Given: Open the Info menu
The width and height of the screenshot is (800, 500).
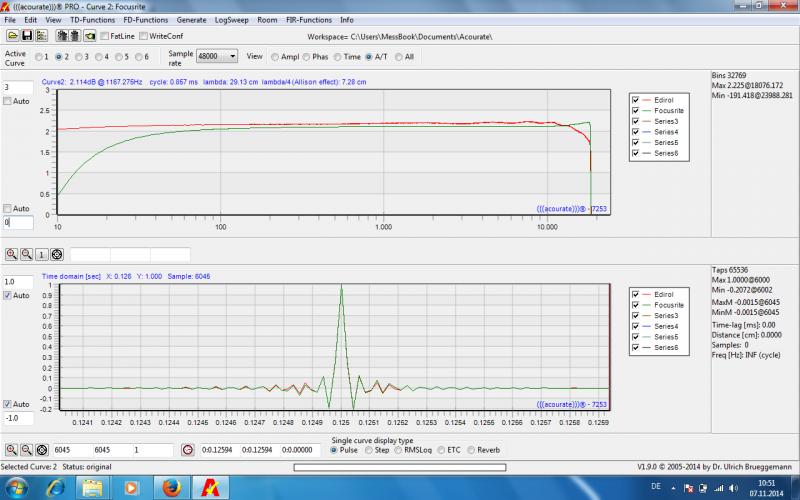Looking at the screenshot, I should 347,20.
